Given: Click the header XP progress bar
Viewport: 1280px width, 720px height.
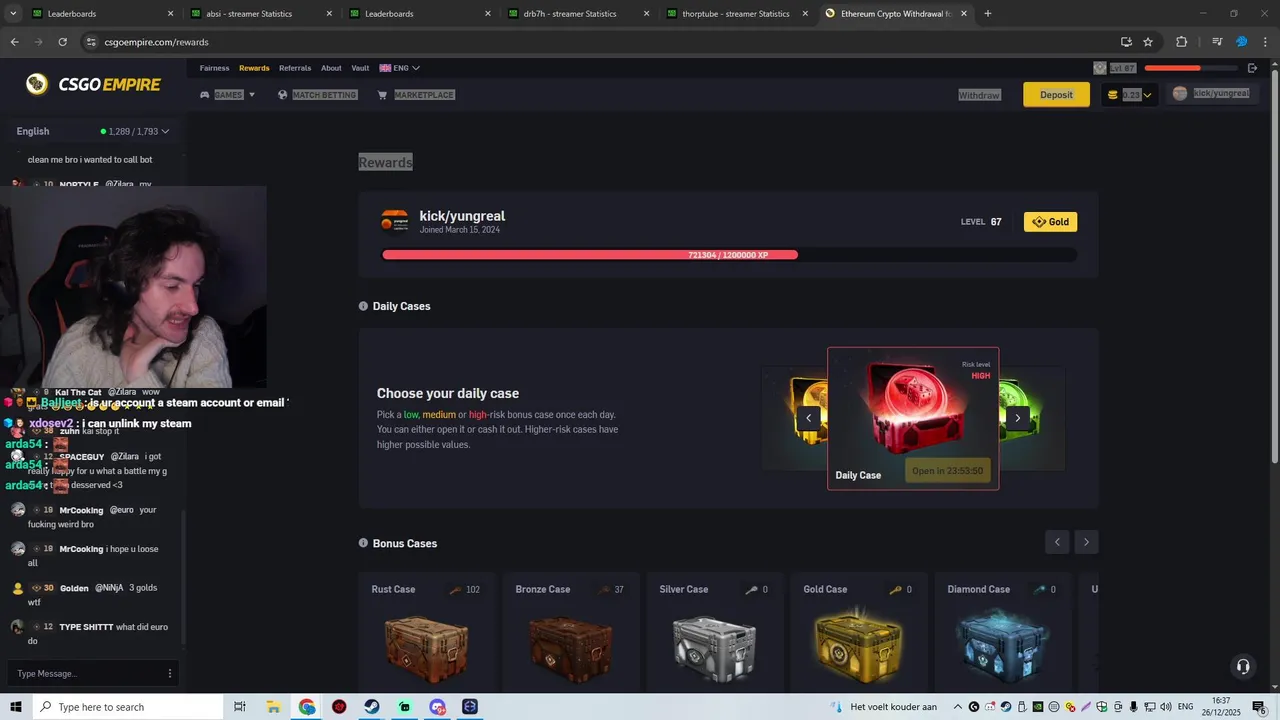Looking at the screenshot, I should [1190, 68].
